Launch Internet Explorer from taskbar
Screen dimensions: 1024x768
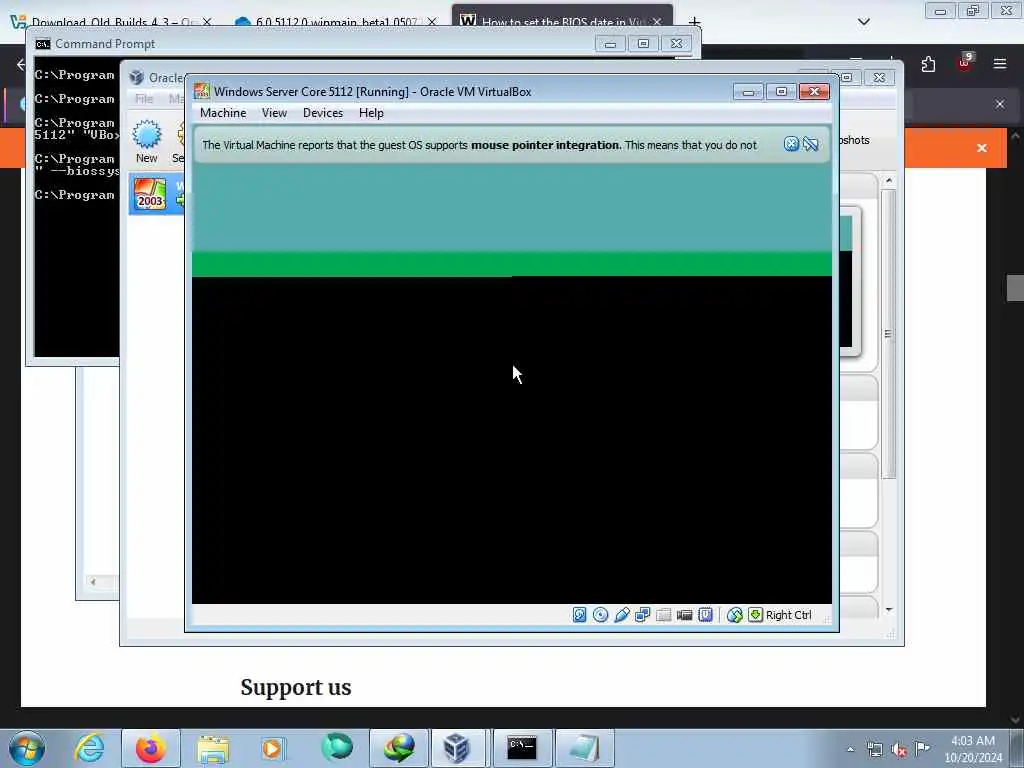point(89,748)
